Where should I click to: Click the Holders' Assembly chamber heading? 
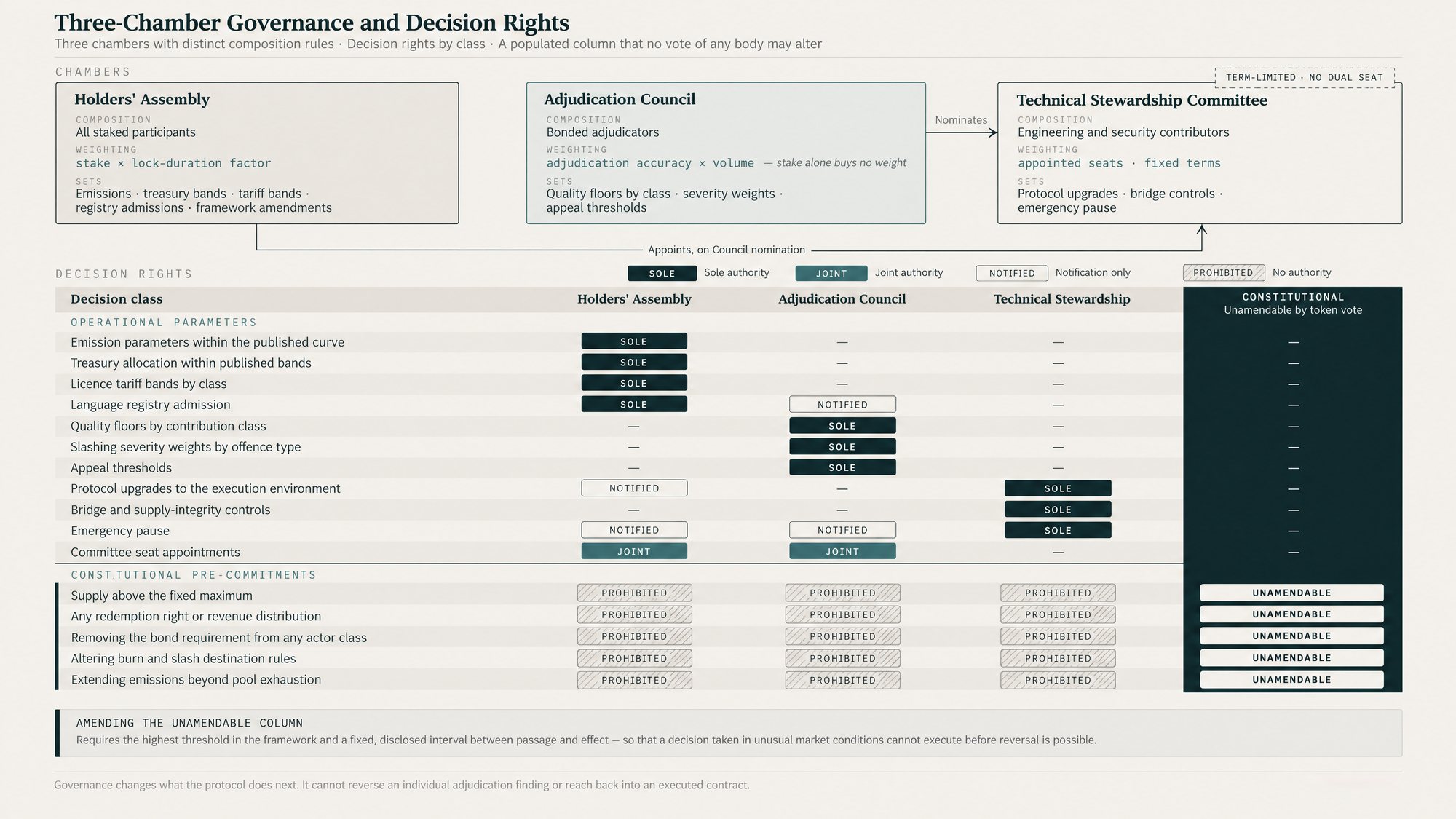point(142,99)
